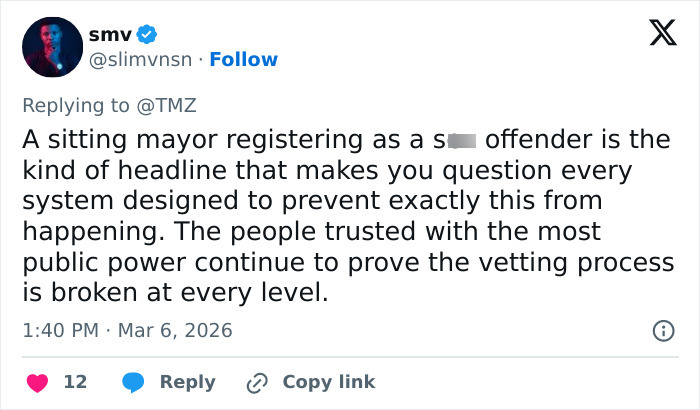Follow the @slimvnsn account

click(246, 60)
